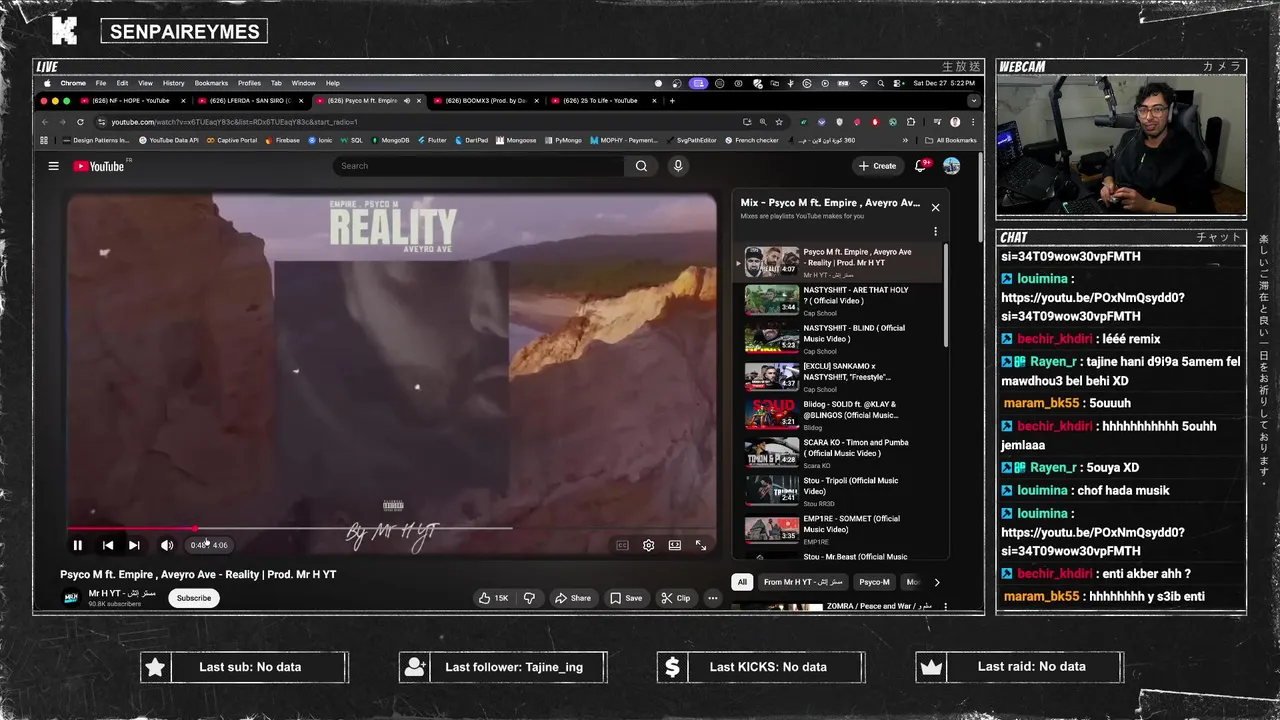Open the MongoDB bookmark
Image resolution: width=1280 pixels, height=720 pixels.
[390, 141]
